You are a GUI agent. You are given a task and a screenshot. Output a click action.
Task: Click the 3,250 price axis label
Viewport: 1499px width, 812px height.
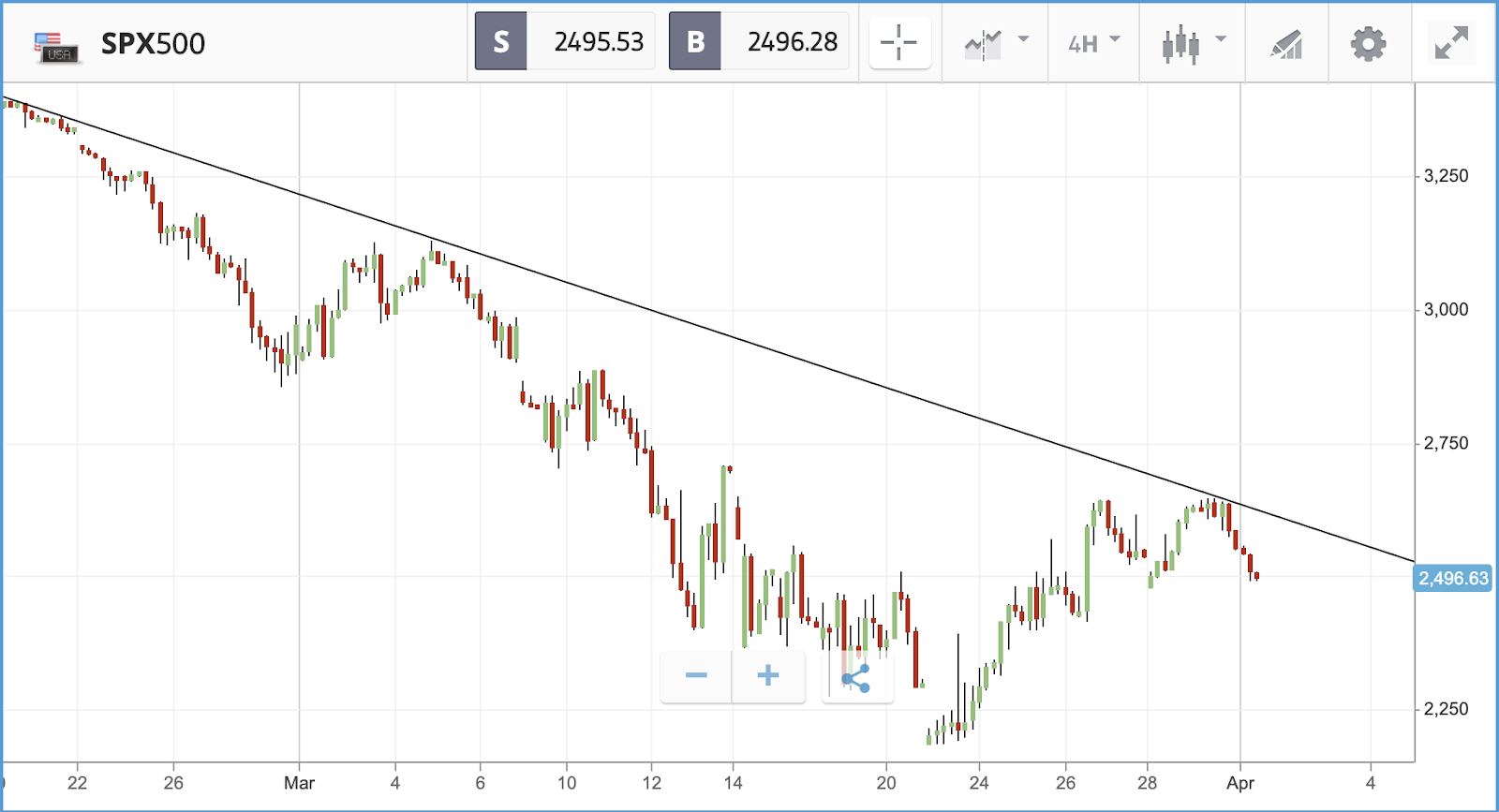[x=1446, y=176]
